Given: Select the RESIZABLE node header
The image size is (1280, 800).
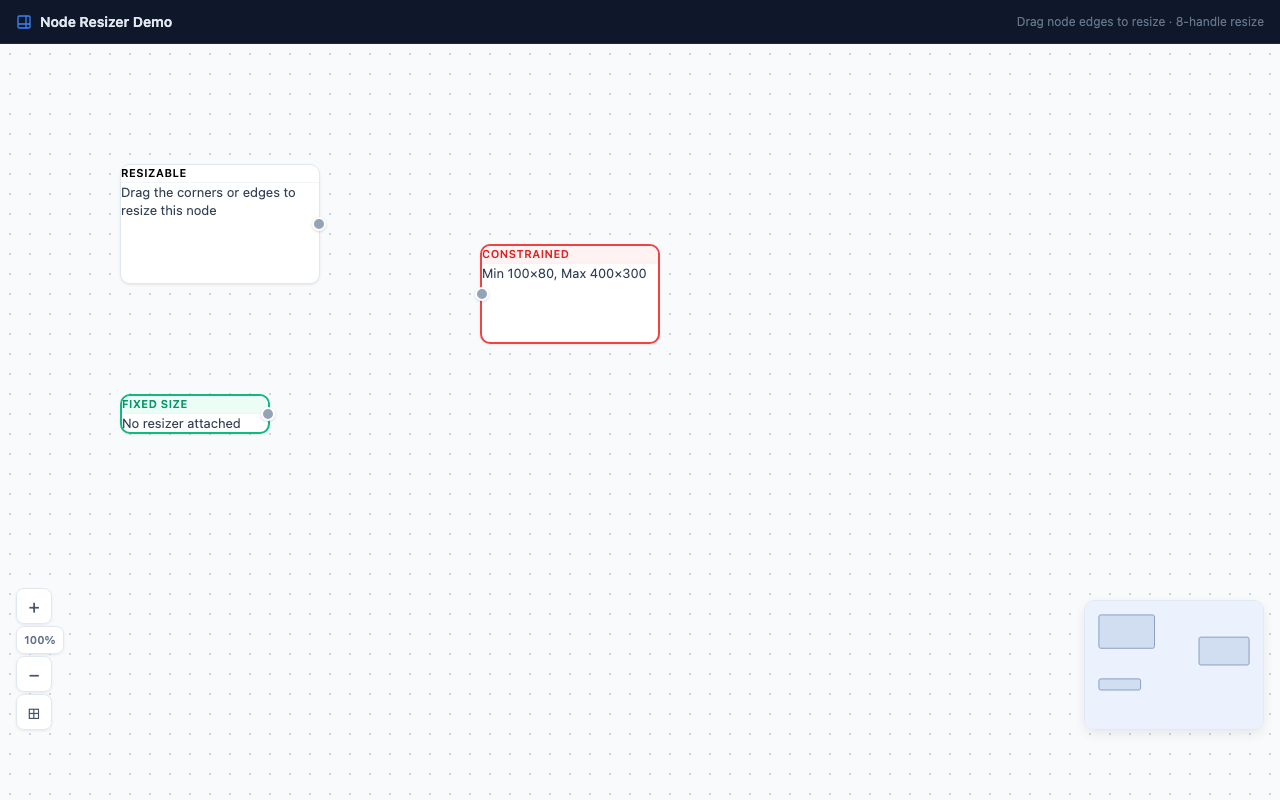Looking at the screenshot, I should tap(154, 173).
